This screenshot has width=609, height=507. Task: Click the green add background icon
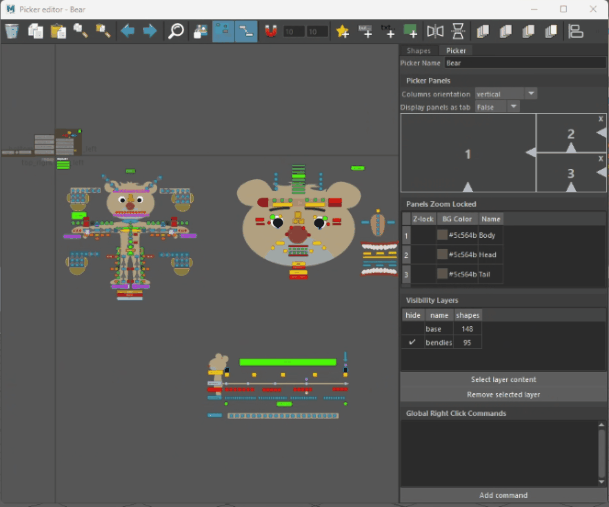tap(411, 31)
